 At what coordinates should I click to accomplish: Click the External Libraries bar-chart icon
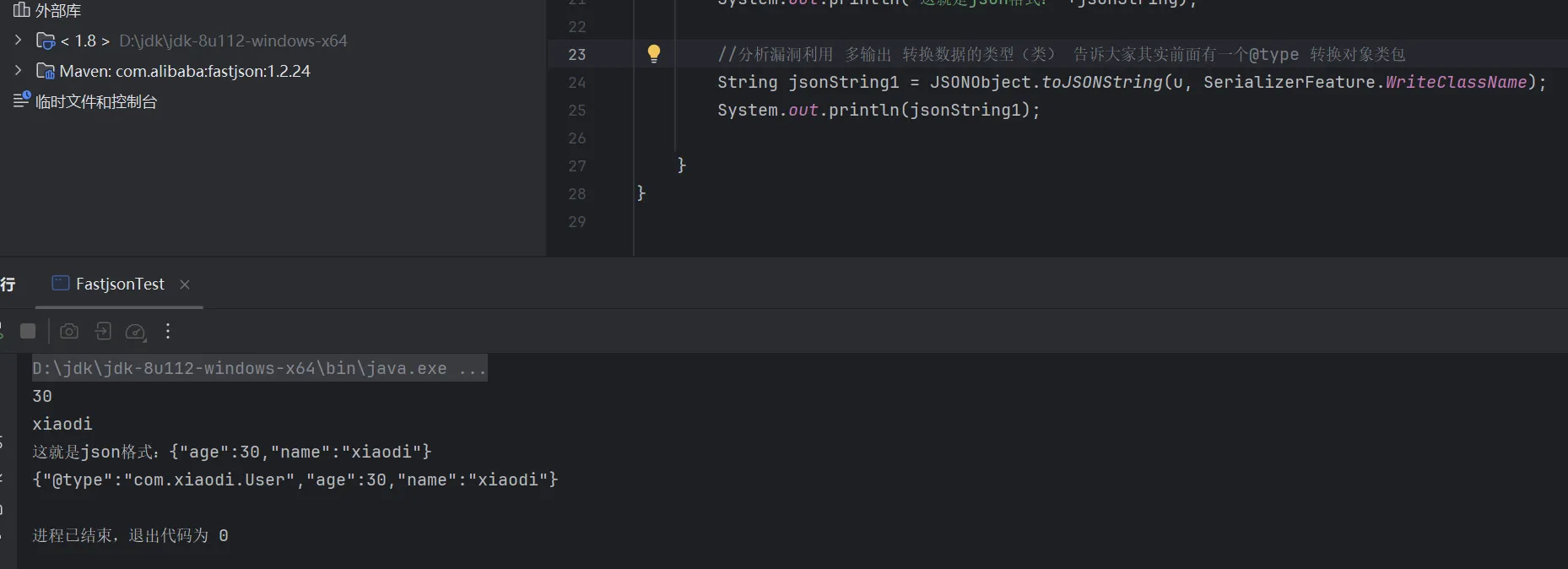click(x=22, y=10)
